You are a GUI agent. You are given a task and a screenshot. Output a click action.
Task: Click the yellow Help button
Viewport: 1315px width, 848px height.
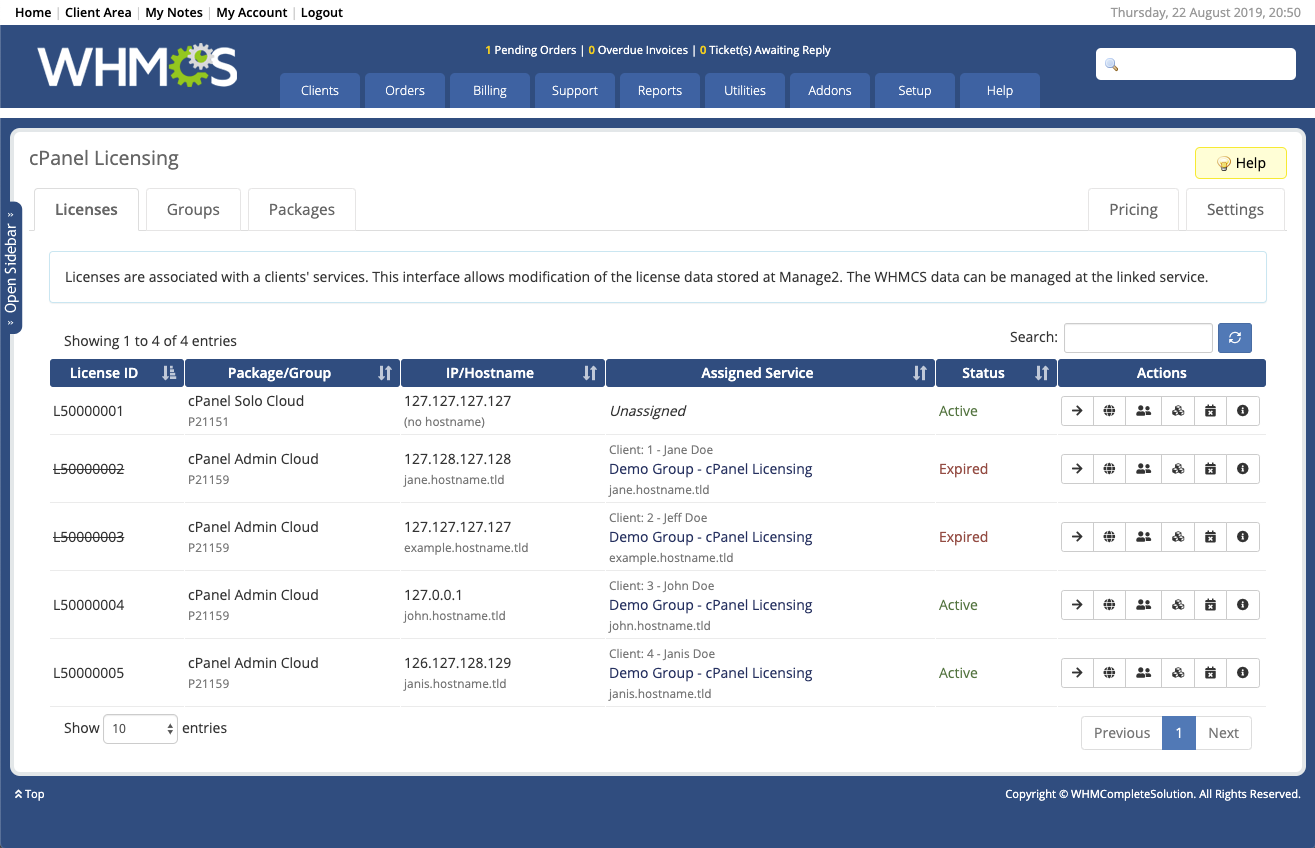pos(1241,163)
